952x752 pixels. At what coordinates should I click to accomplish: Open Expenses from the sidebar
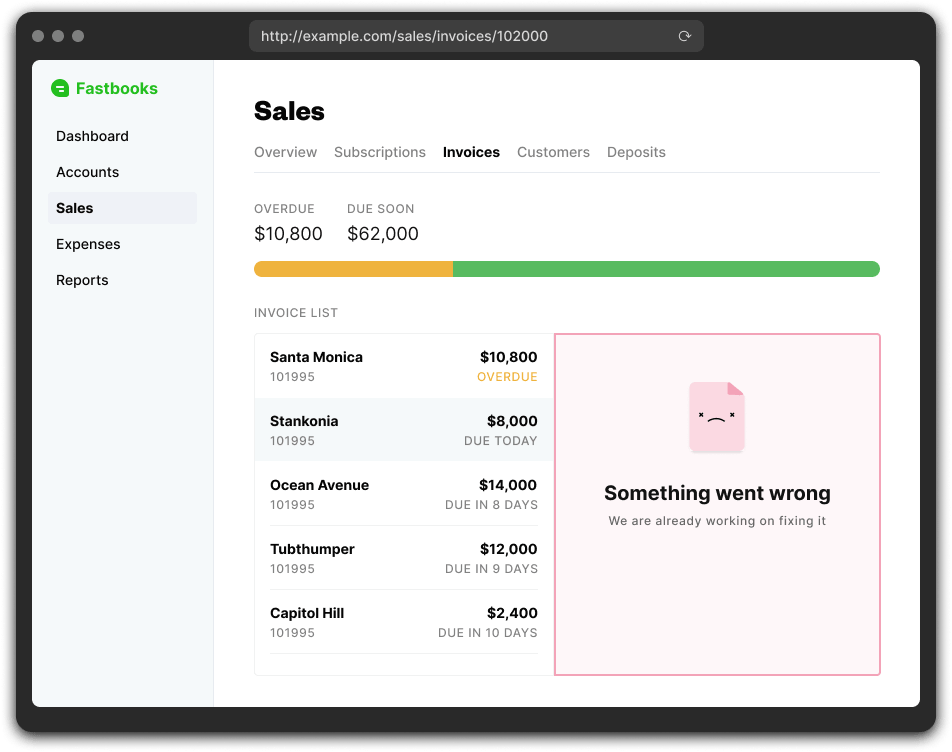pos(88,244)
